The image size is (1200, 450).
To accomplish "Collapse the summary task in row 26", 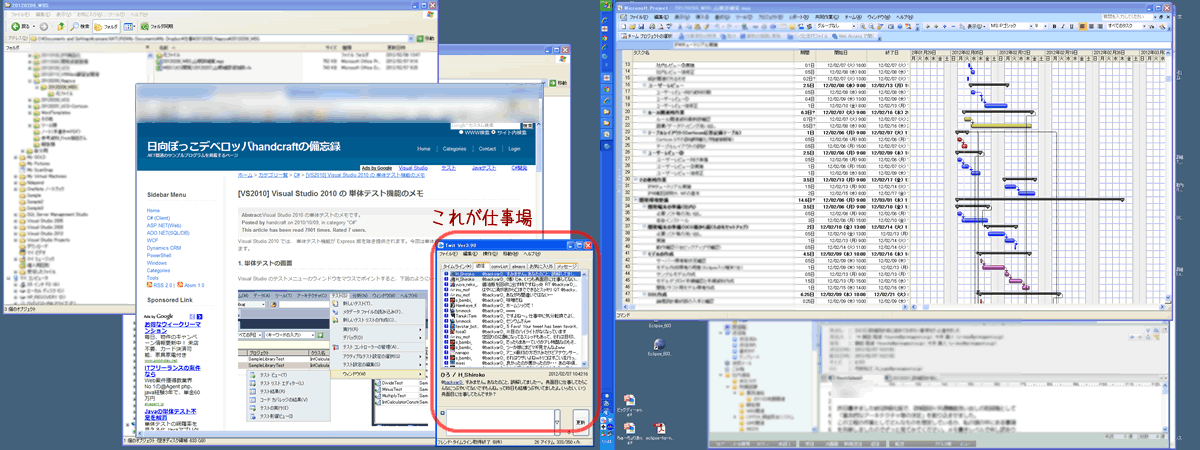I will (644, 152).
